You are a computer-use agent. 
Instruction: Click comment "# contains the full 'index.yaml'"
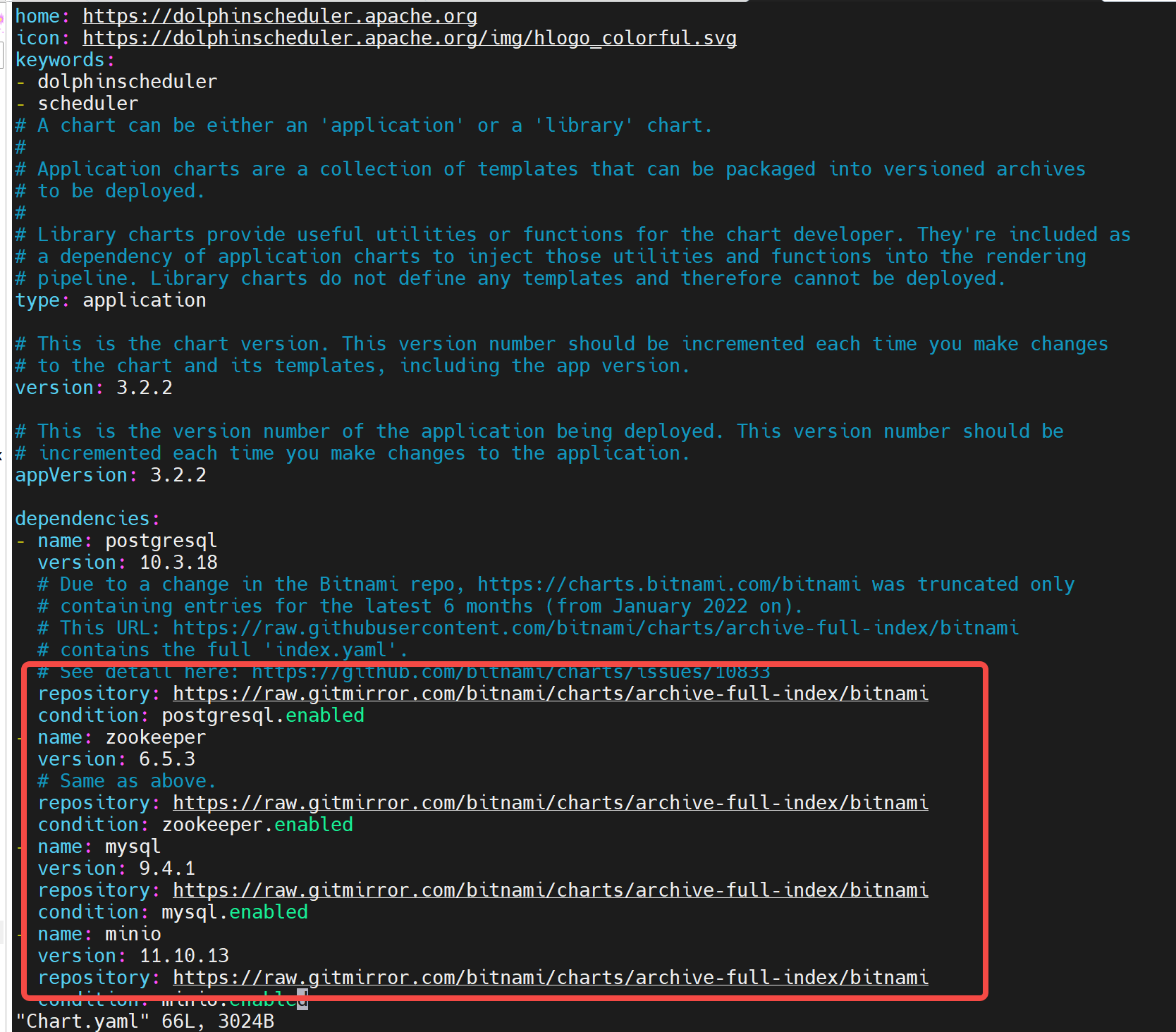(x=223, y=650)
